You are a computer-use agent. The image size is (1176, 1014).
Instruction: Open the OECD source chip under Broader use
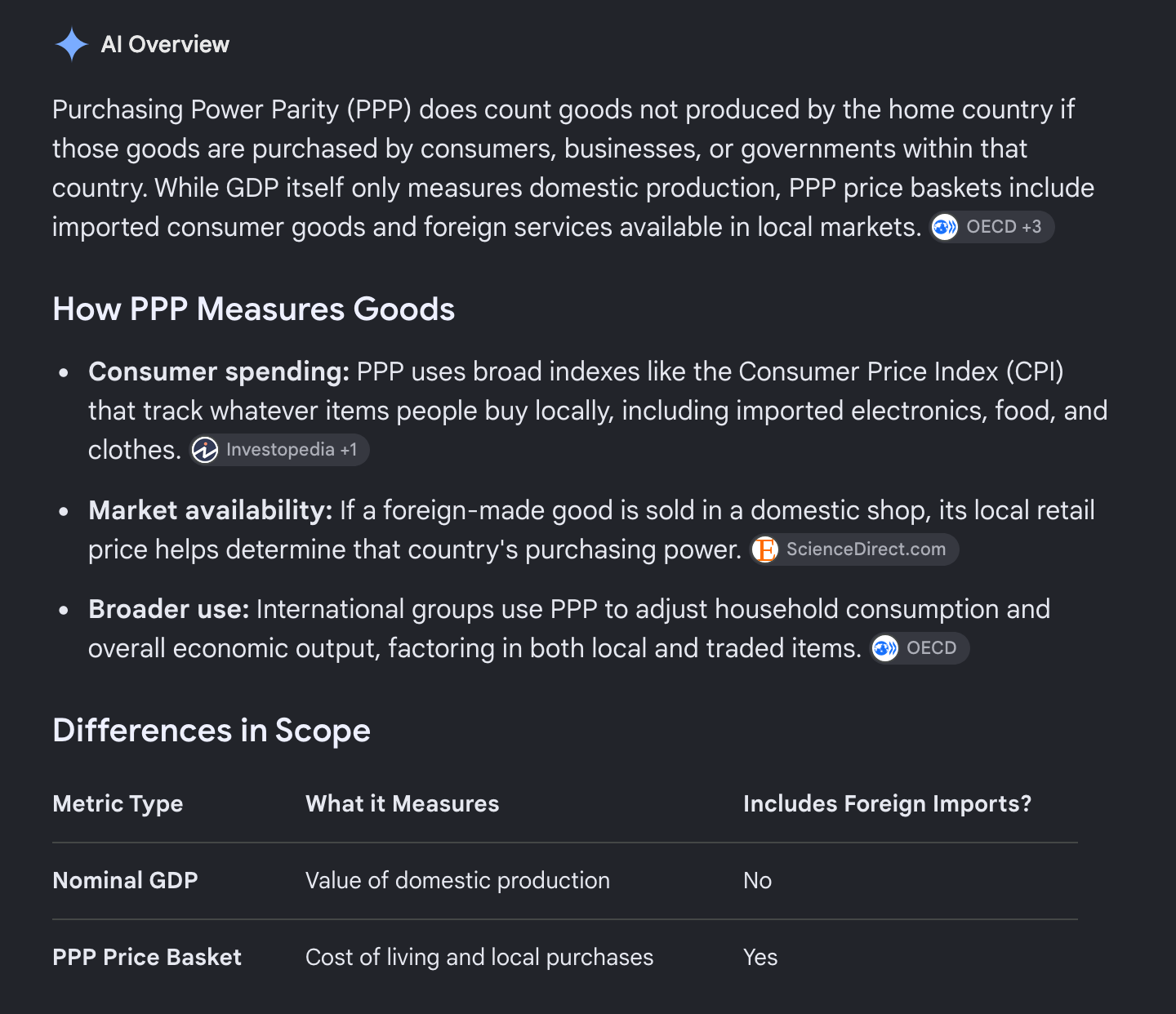[920, 648]
